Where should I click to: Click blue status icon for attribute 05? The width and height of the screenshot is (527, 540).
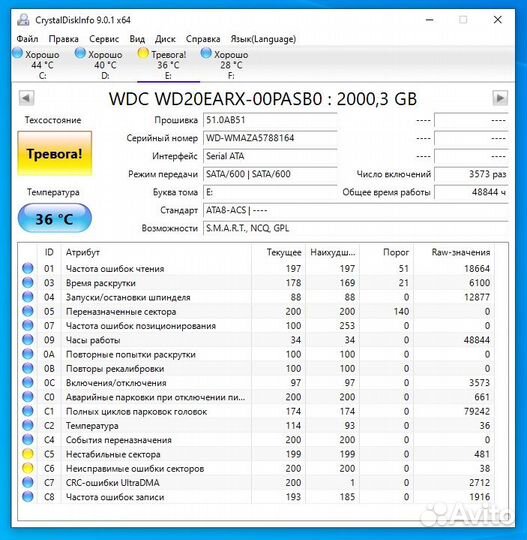point(28,311)
